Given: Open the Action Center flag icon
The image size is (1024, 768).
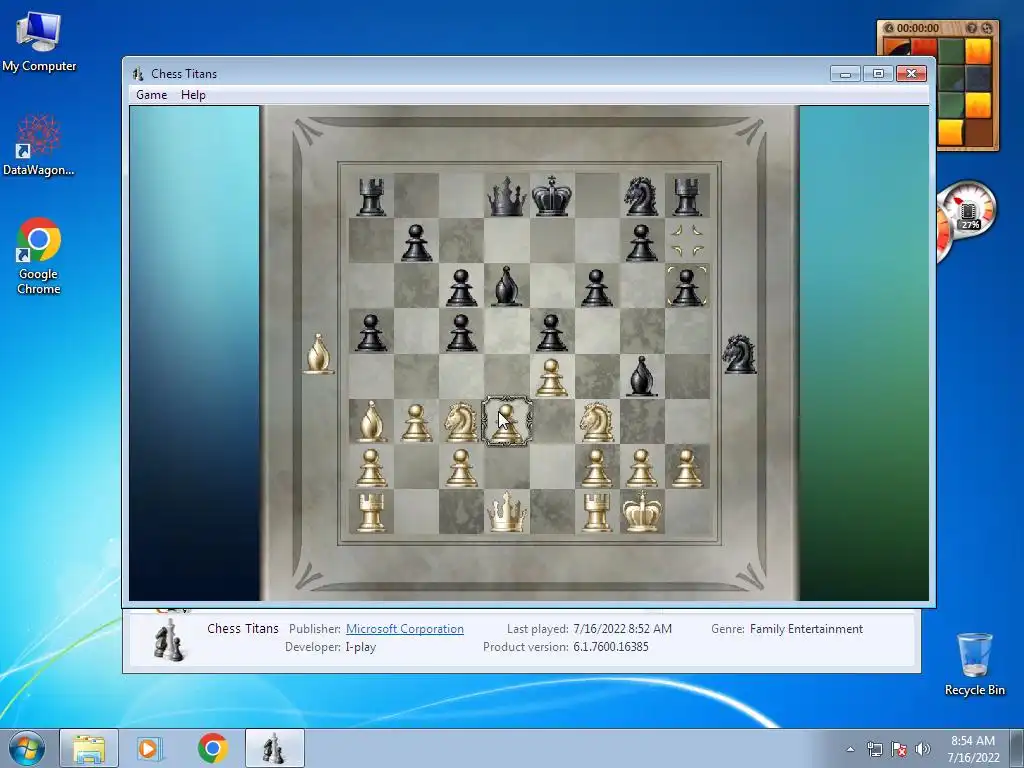Looking at the screenshot, I should coord(899,749).
